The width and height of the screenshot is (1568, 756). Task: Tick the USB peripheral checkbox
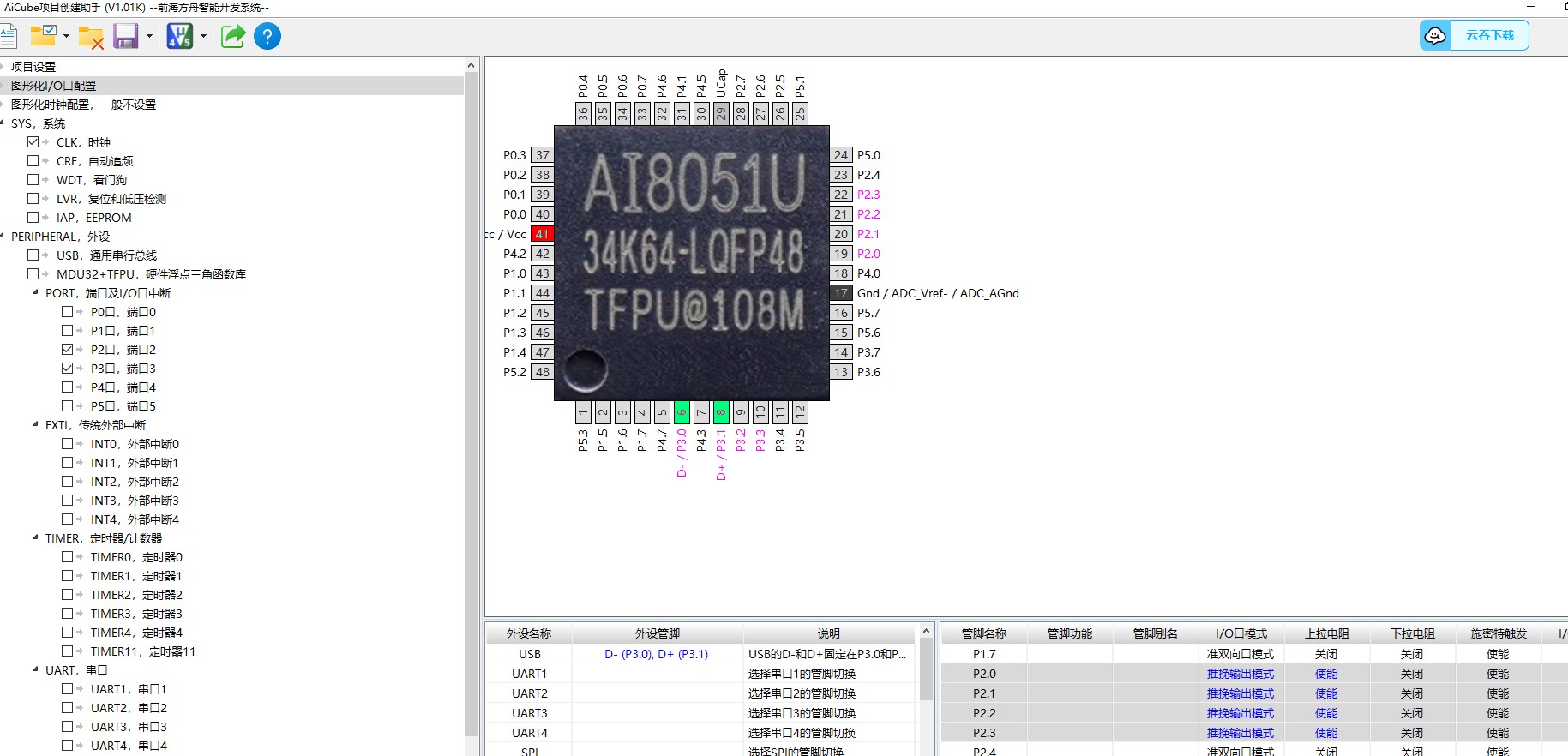[x=33, y=255]
